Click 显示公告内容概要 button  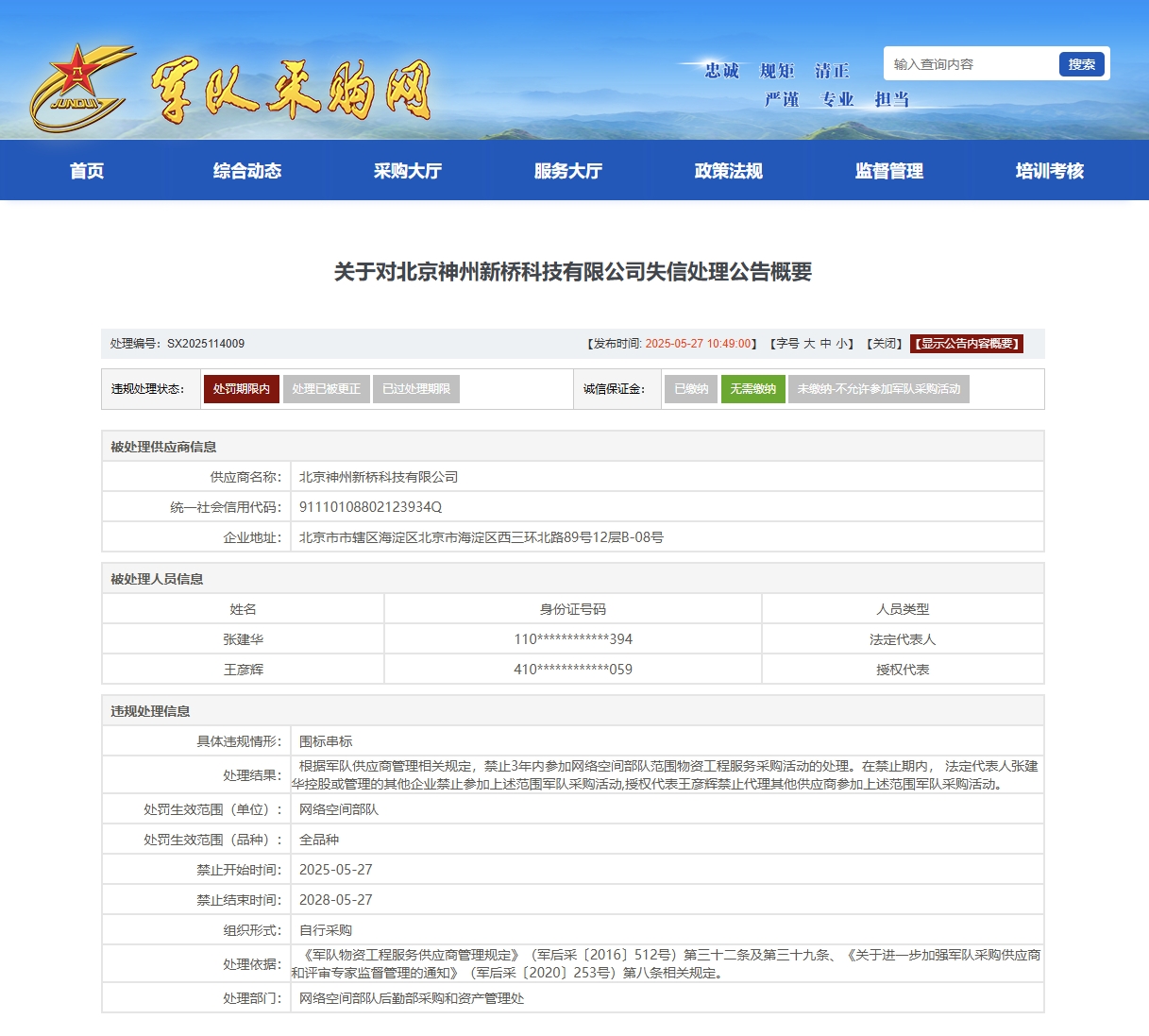pyautogui.click(x=967, y=344)
